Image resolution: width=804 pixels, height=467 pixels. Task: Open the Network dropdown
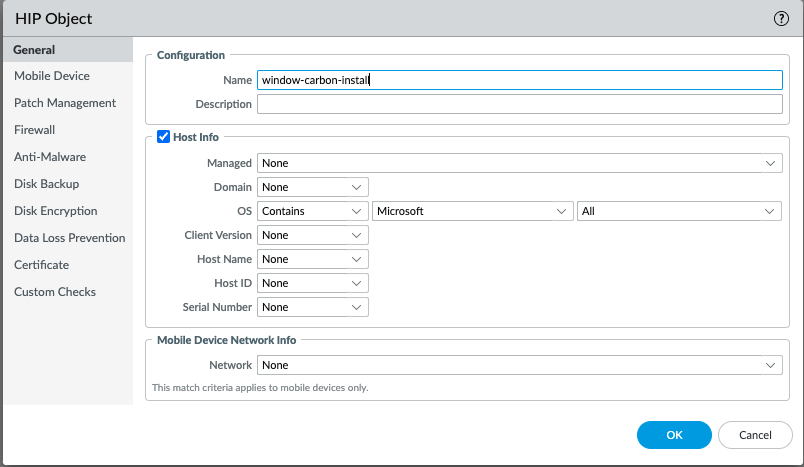[x=519, y=366]
